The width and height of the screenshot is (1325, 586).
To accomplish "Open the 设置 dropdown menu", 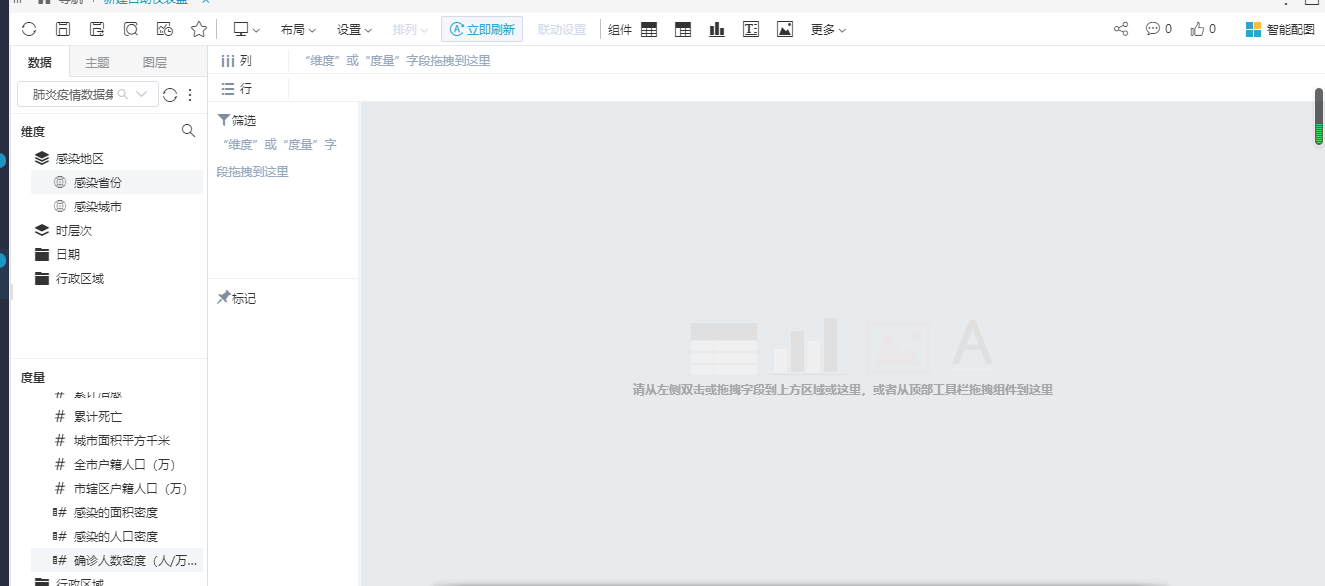I will coord(354,29).
